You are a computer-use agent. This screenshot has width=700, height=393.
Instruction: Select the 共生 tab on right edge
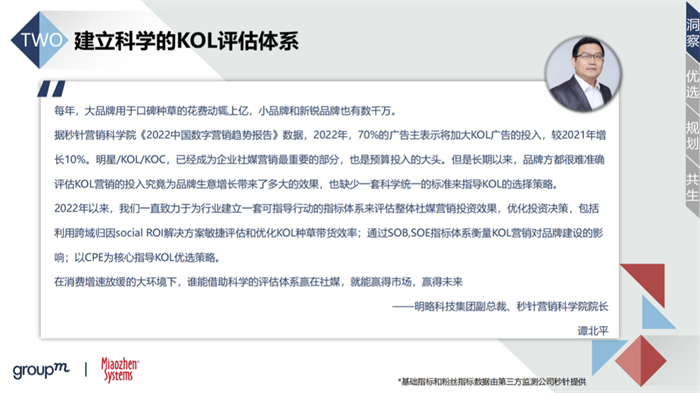(692, 188)
